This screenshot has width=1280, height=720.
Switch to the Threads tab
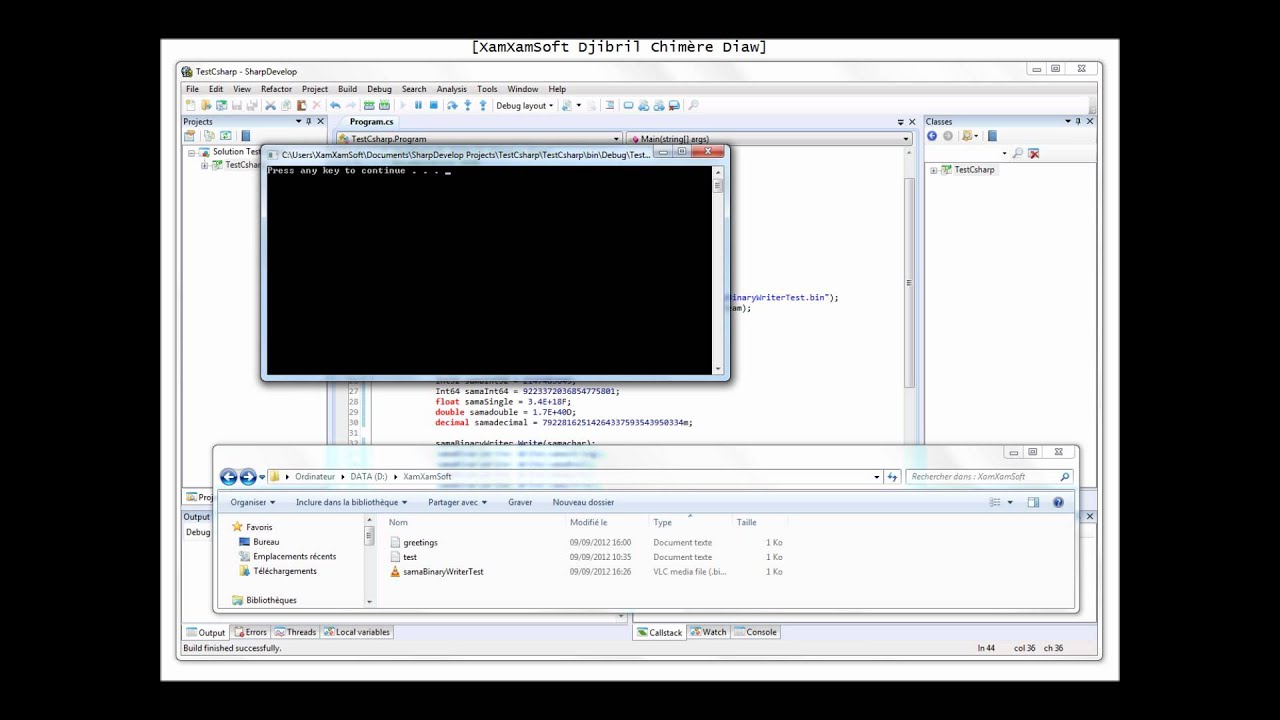295,632
